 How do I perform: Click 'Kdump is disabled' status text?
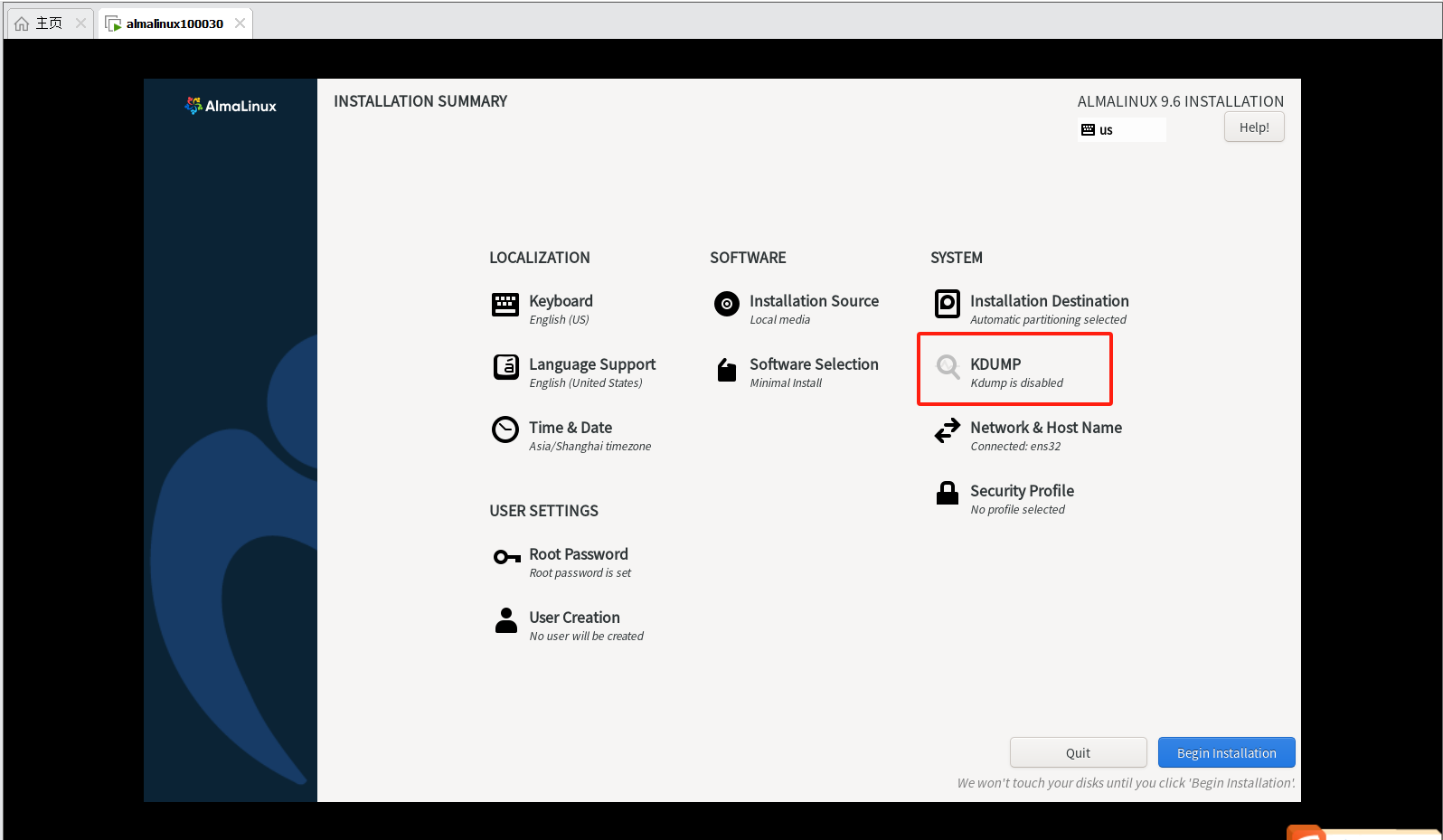(x=1016, y=383)
